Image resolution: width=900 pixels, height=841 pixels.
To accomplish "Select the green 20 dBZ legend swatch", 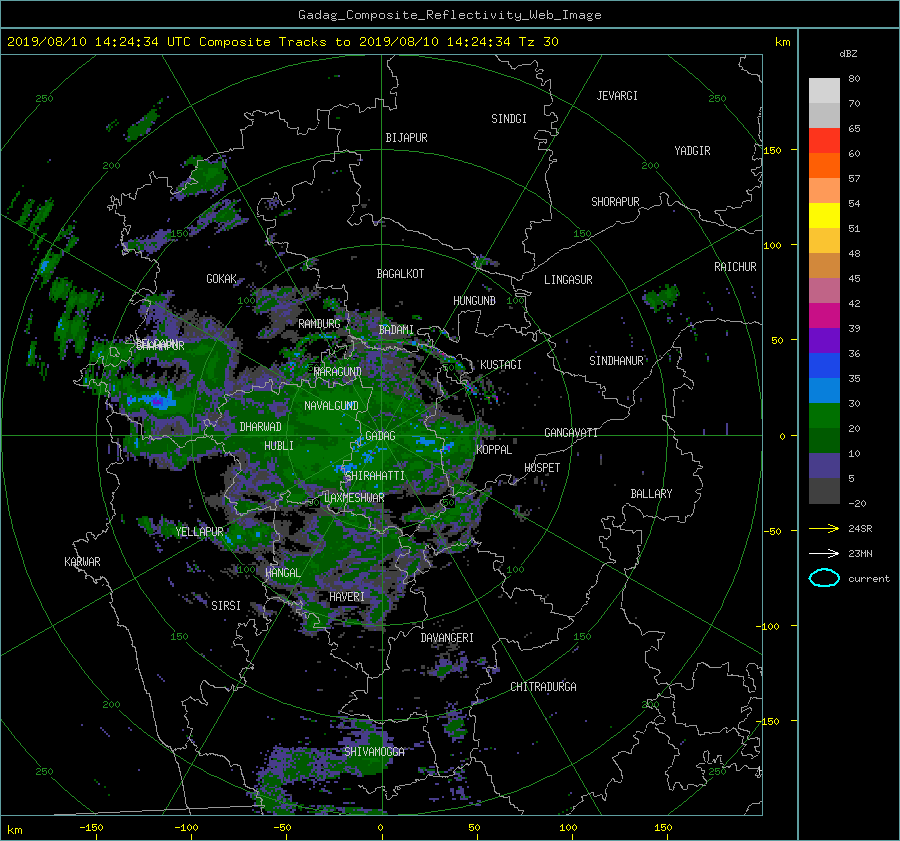I will point(824,416).
